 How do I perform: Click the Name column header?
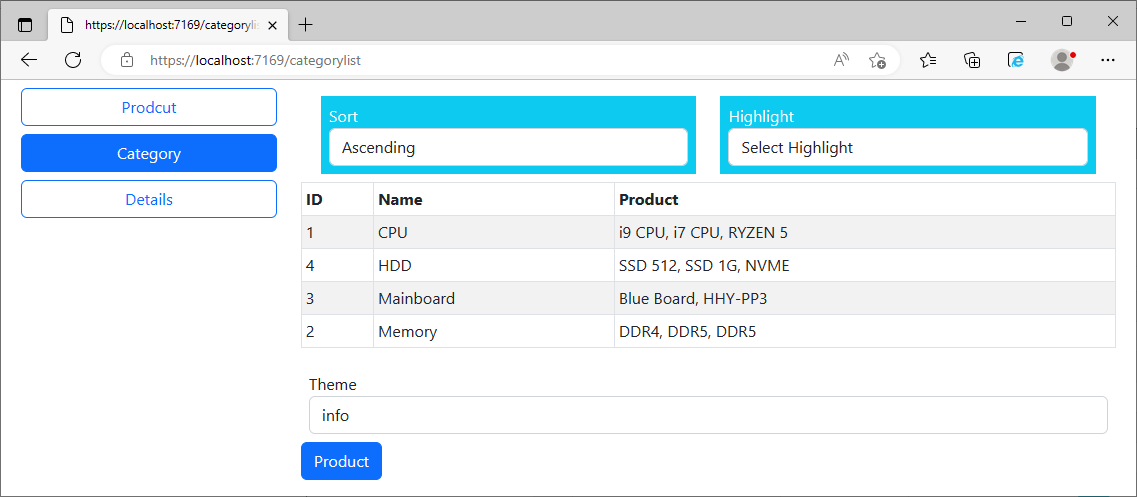[x=494, y=199]
